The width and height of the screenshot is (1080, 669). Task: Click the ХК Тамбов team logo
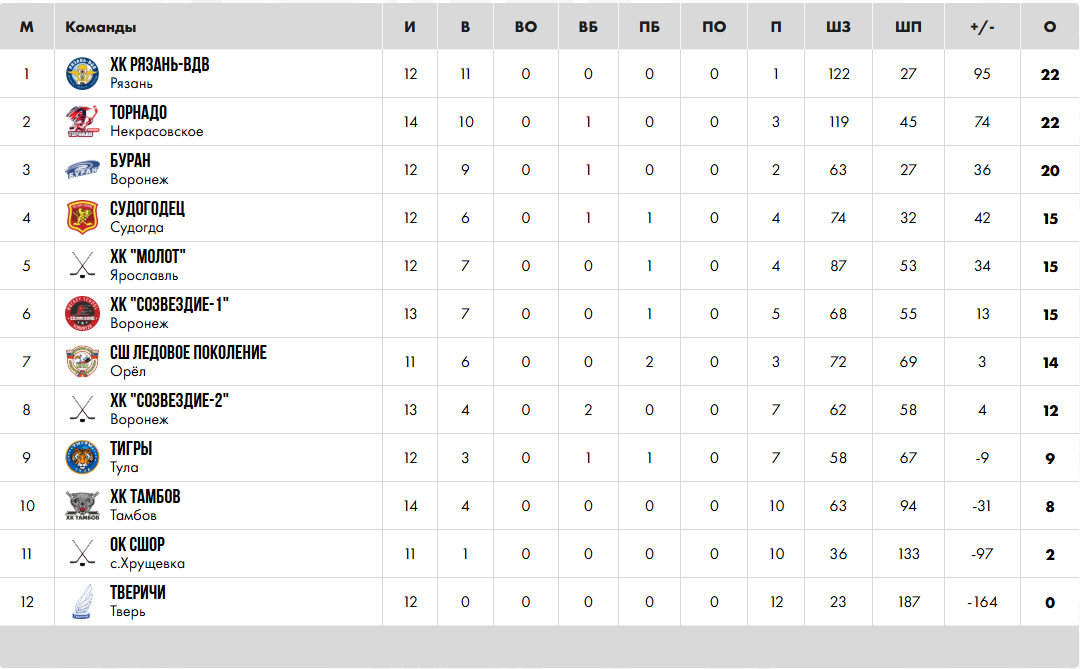click(82, 506)
